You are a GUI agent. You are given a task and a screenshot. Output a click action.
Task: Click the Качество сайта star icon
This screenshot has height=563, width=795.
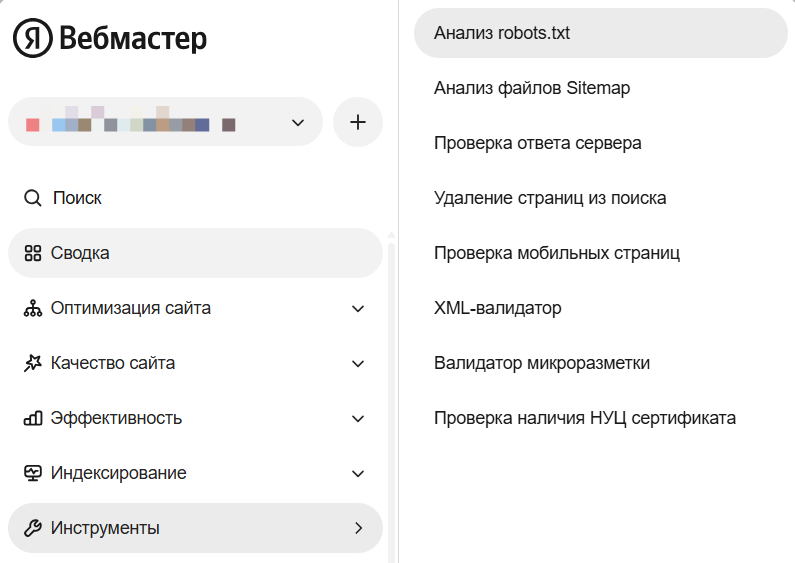(x=32, y=363)
